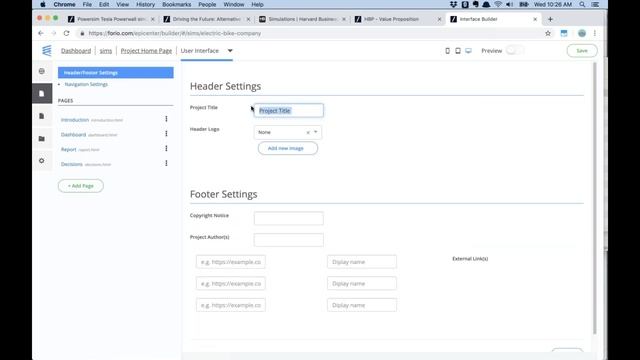Switch to the Interface Builder tab
This screenshot has height=360, width=640.
coord(493,19)
